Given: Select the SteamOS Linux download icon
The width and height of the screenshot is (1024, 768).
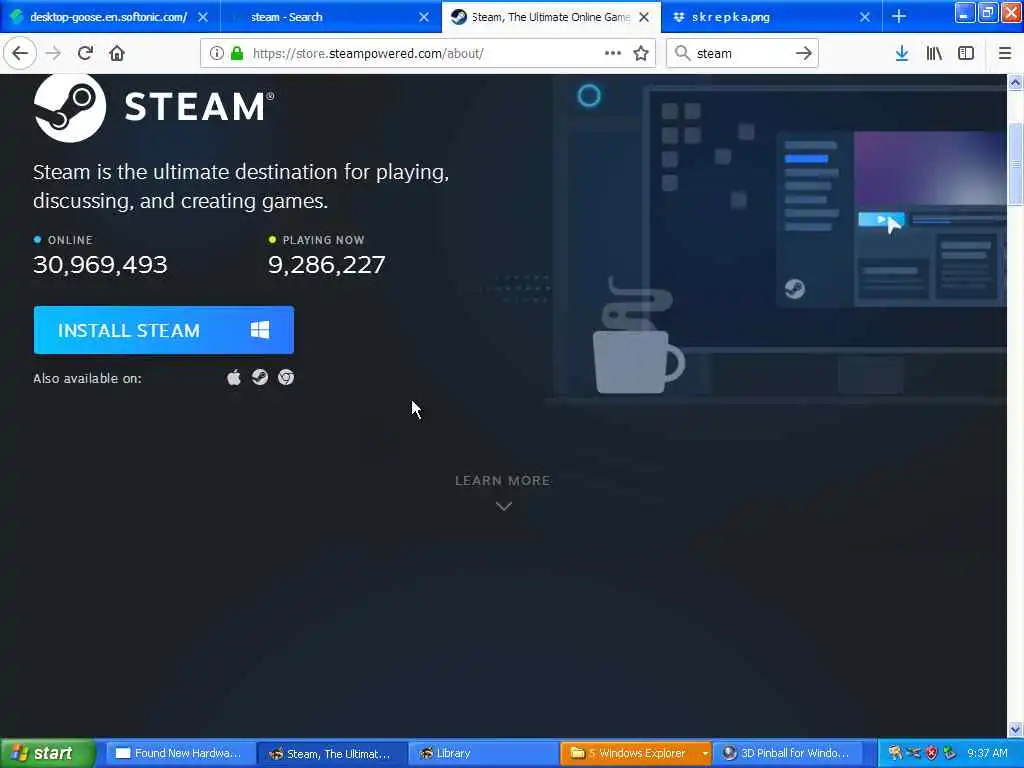Looking at the screenshot, I should pos(260,377).
